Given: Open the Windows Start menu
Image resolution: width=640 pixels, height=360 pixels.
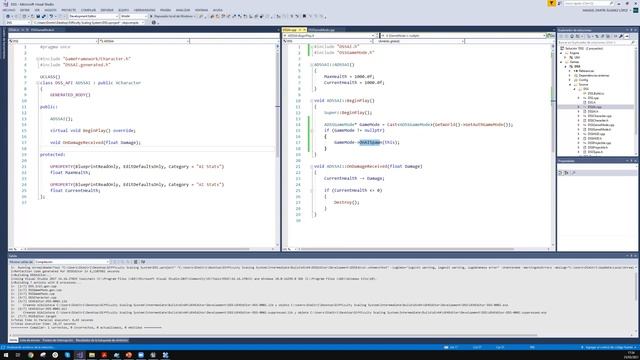Looking at the screenshot, I should tap(6, 355).
